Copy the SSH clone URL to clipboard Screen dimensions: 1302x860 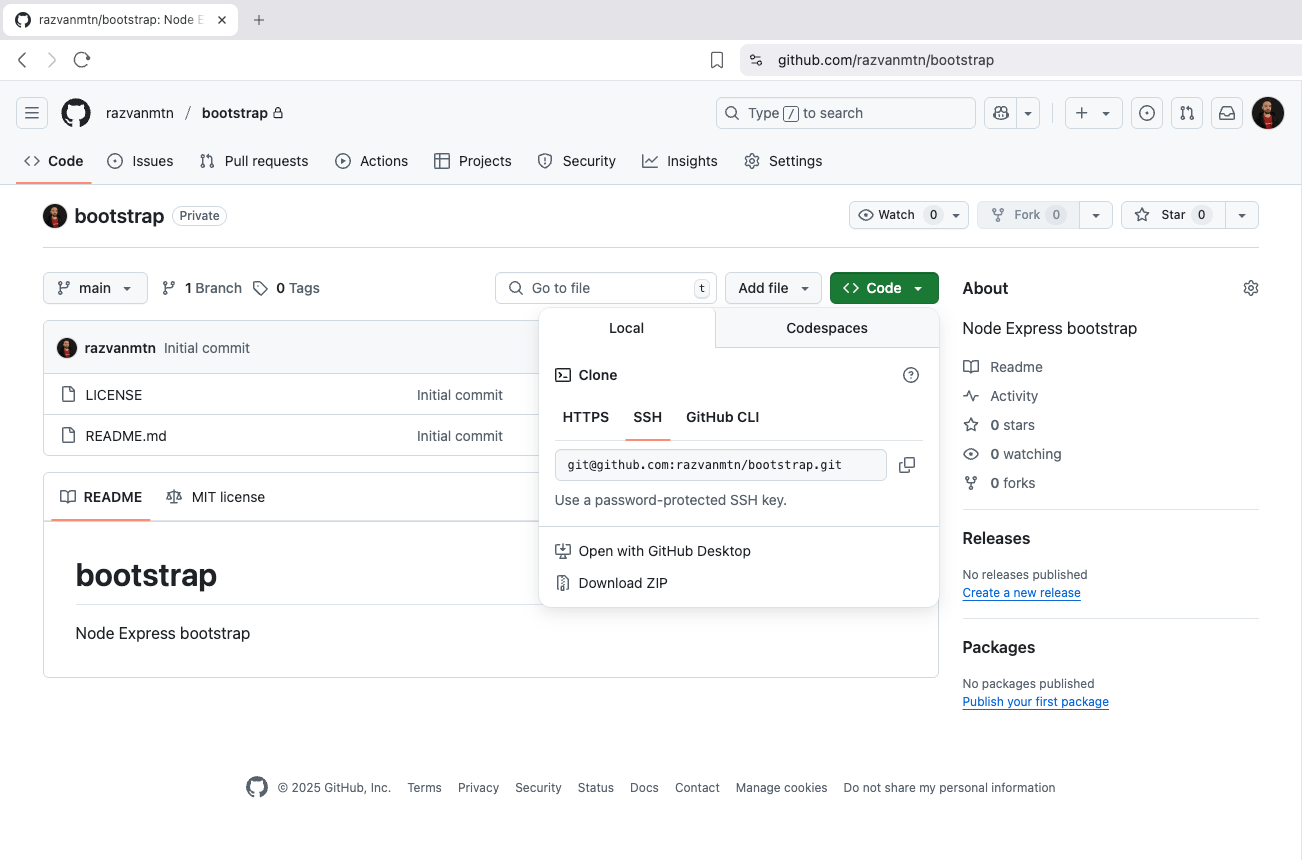[907, 465]
